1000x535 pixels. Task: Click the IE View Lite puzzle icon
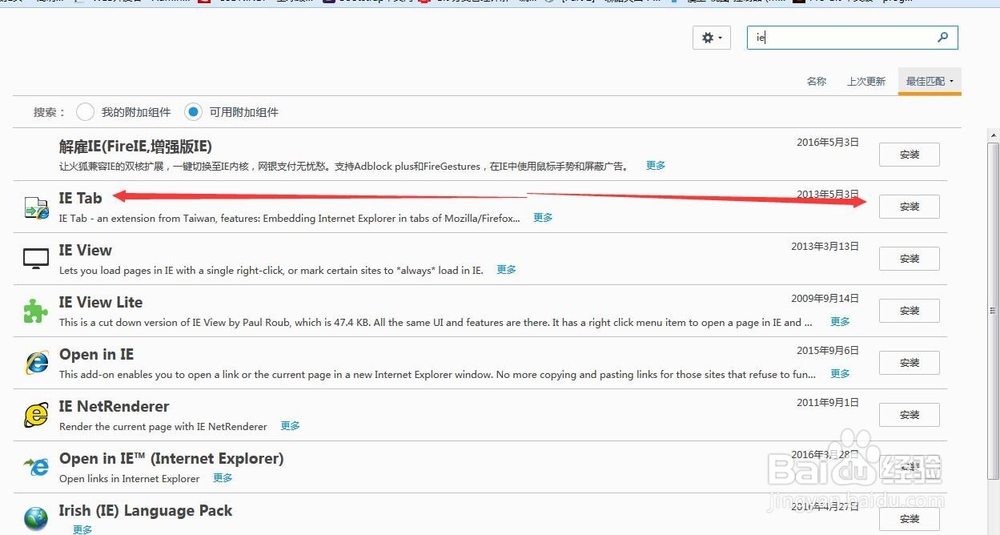tap(36, 311)
